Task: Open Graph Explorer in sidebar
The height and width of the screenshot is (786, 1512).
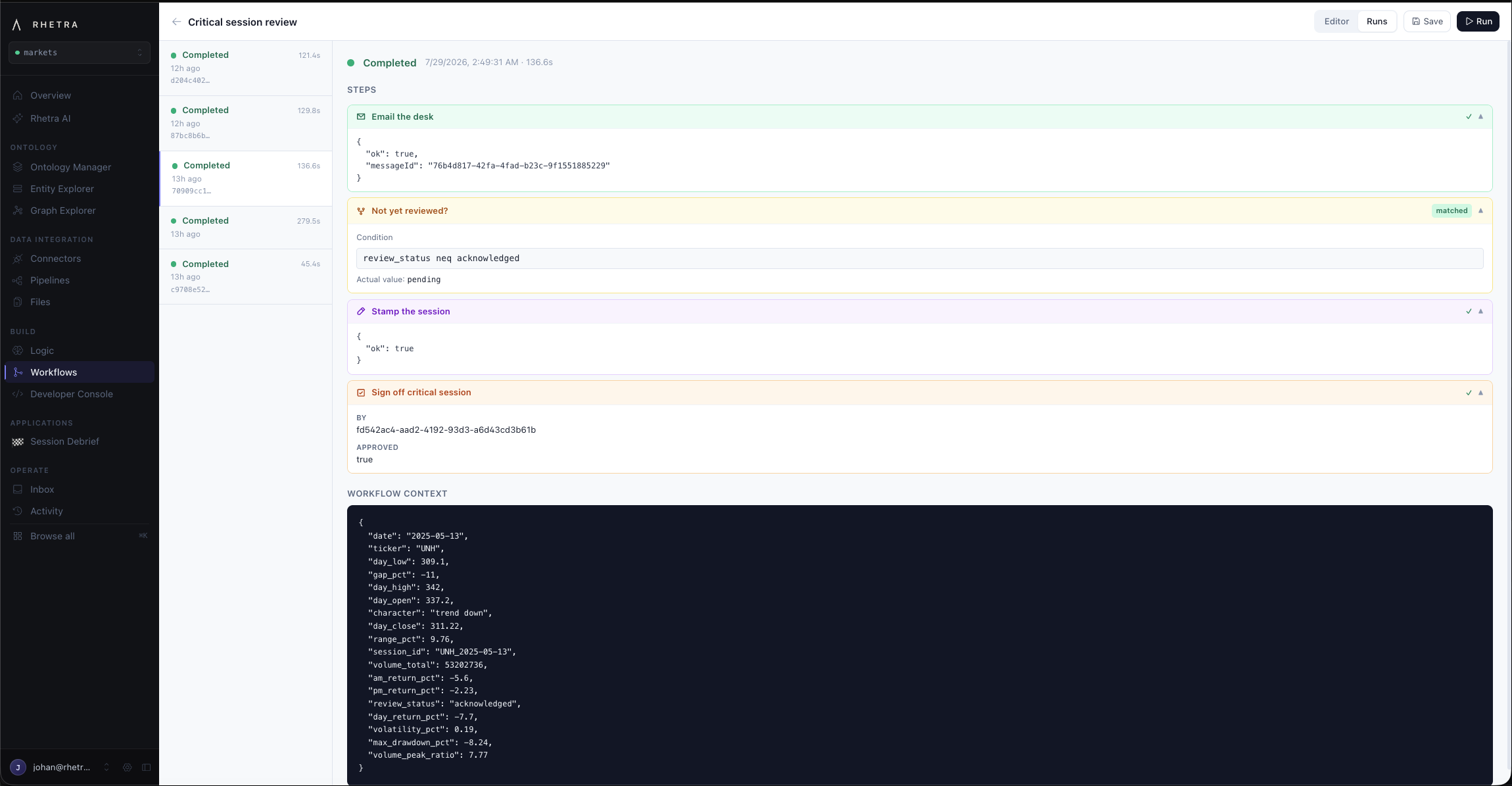Action: [80, 210]
